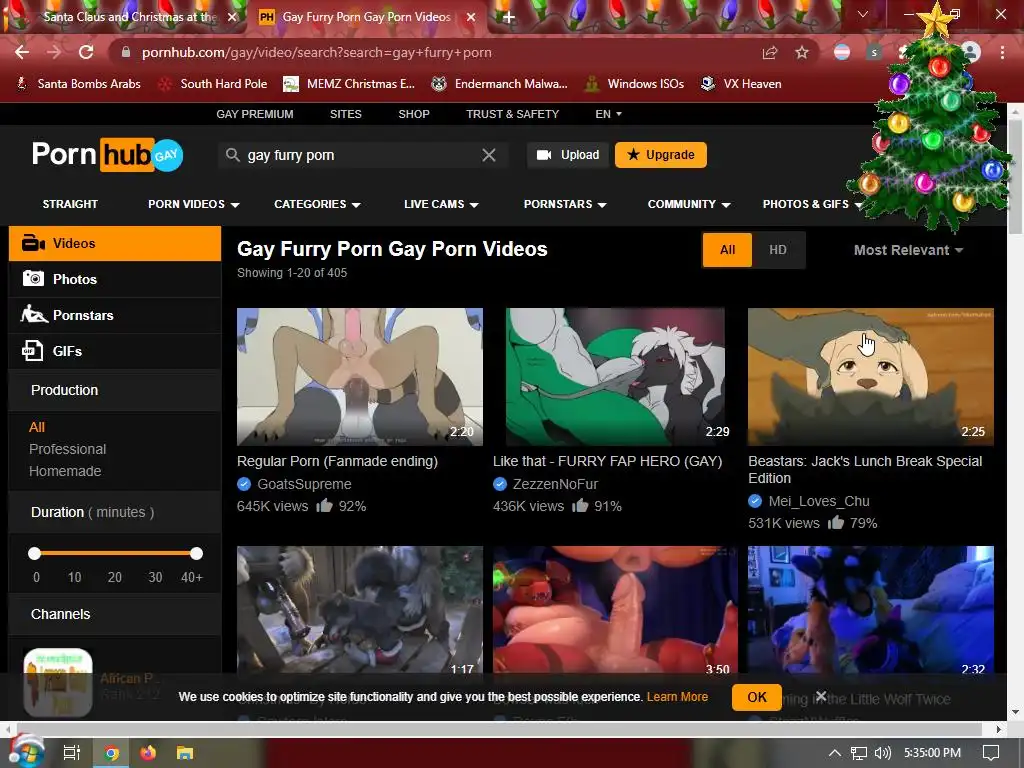Launch Firefox from the taskbar
The image size is (1024, 768).
click(148, 753)
